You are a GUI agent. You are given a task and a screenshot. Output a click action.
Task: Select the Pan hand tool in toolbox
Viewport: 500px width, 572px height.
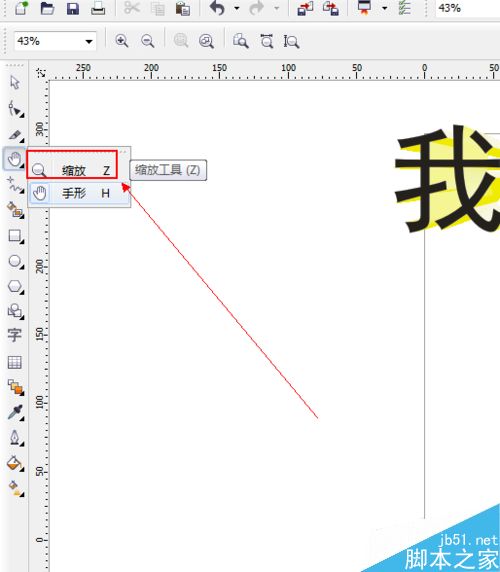15,159
